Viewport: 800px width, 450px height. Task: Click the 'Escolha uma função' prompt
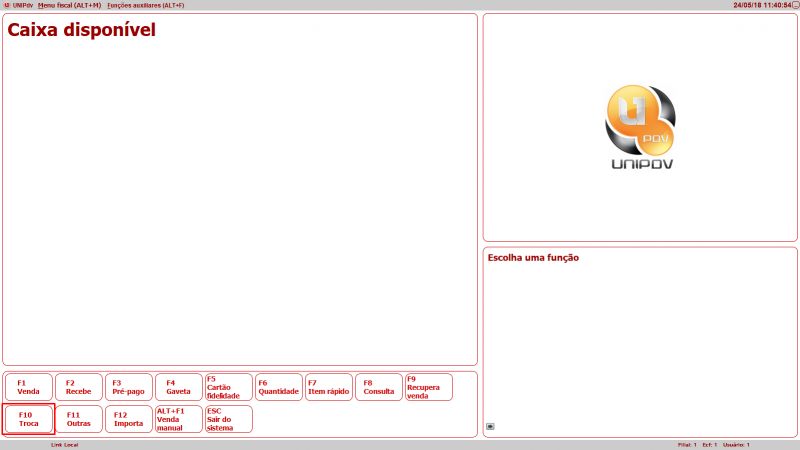(x=533, y=258)
